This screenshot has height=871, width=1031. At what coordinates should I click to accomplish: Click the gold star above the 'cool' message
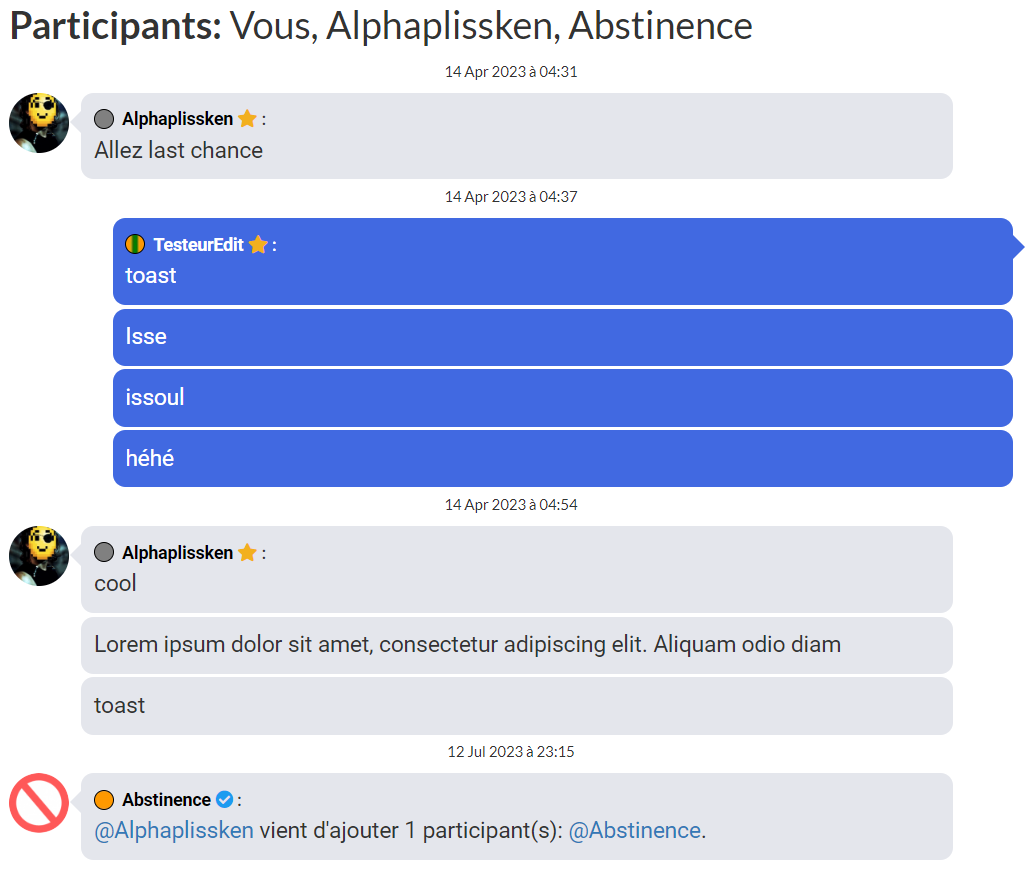247,552
